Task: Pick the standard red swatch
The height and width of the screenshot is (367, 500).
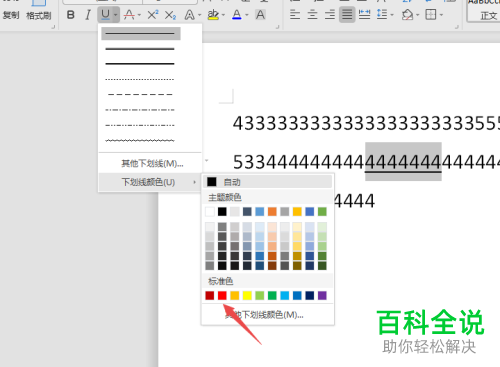Action: pos(222,295)
